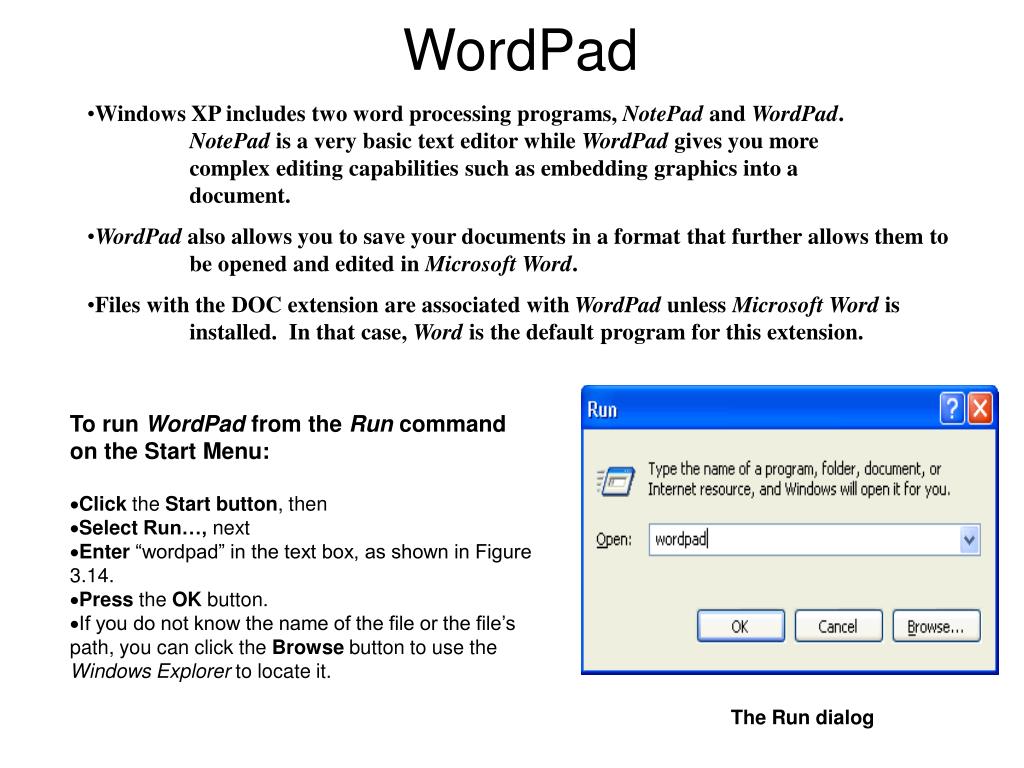1024x768 pixels.
Task: Click the help question mark button
Action: click(x=952, y=409)
